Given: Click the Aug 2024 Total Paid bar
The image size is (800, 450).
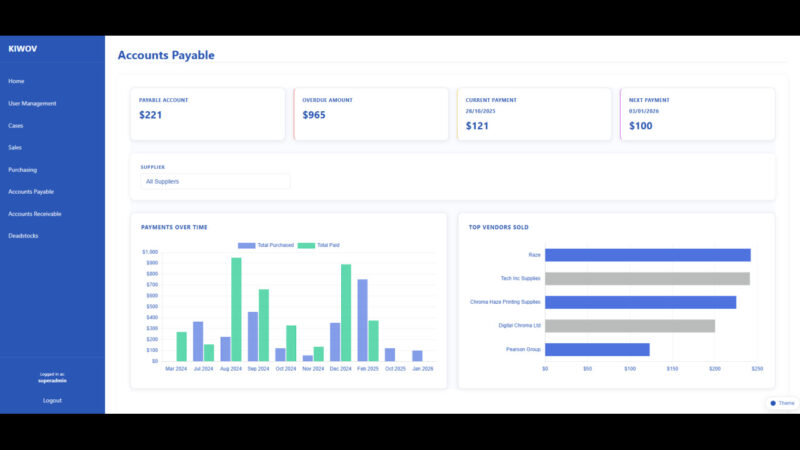Looking at the screenshot, I should [236, 310].
